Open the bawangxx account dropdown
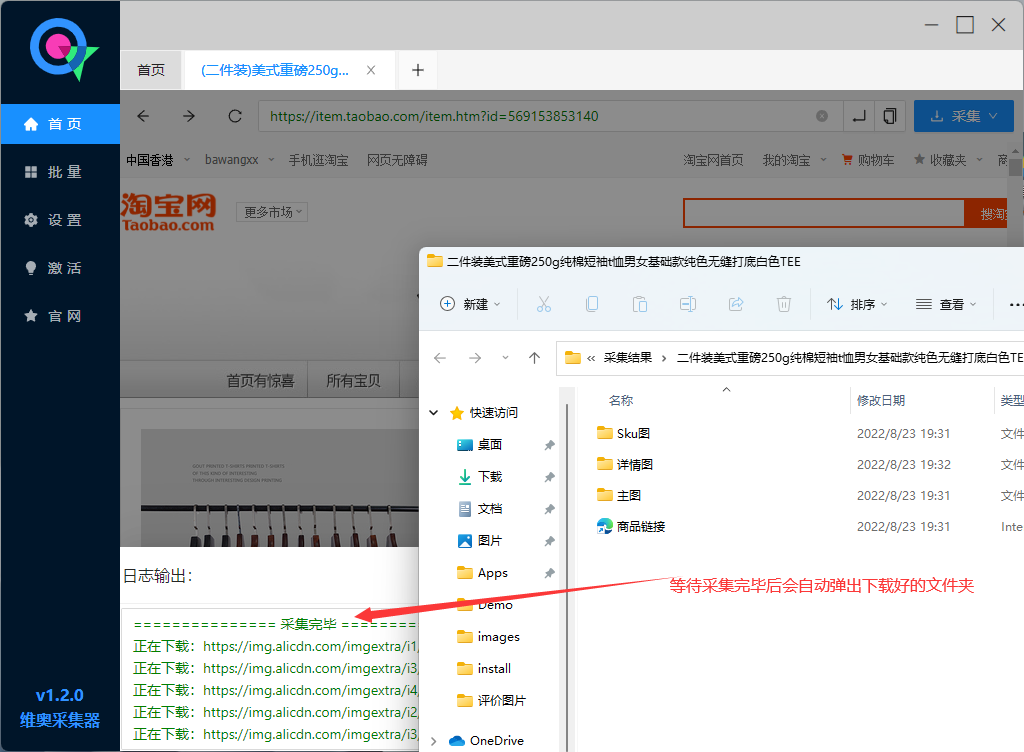The image size is (1024, 752). (239, 160)
